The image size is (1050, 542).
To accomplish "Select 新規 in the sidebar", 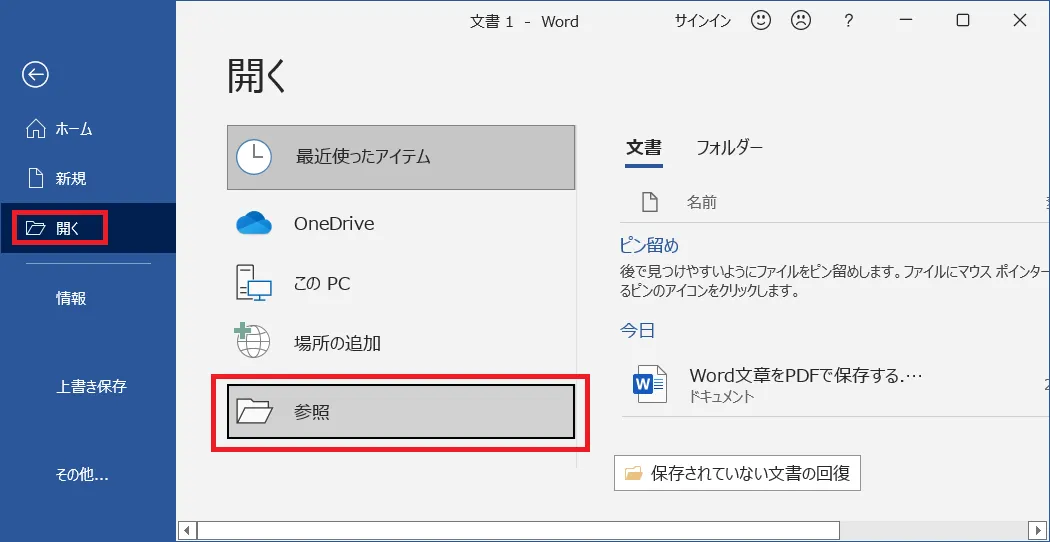I will tap(88, 179).
